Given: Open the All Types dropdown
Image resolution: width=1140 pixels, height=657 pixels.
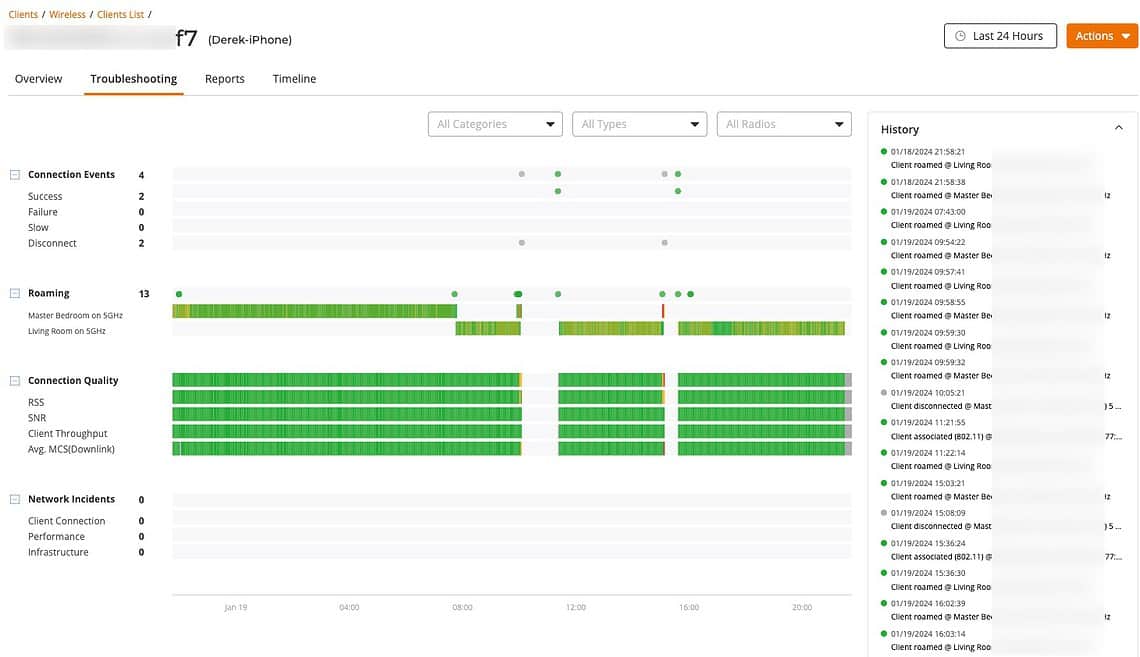Looking at the screenshot, I should point(639,124).
